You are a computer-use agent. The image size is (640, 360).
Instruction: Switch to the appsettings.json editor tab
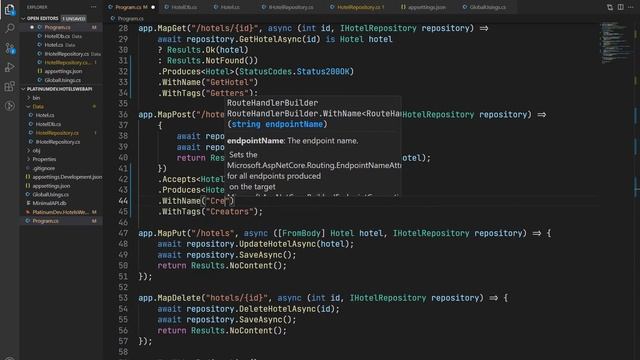coord(423,7)
